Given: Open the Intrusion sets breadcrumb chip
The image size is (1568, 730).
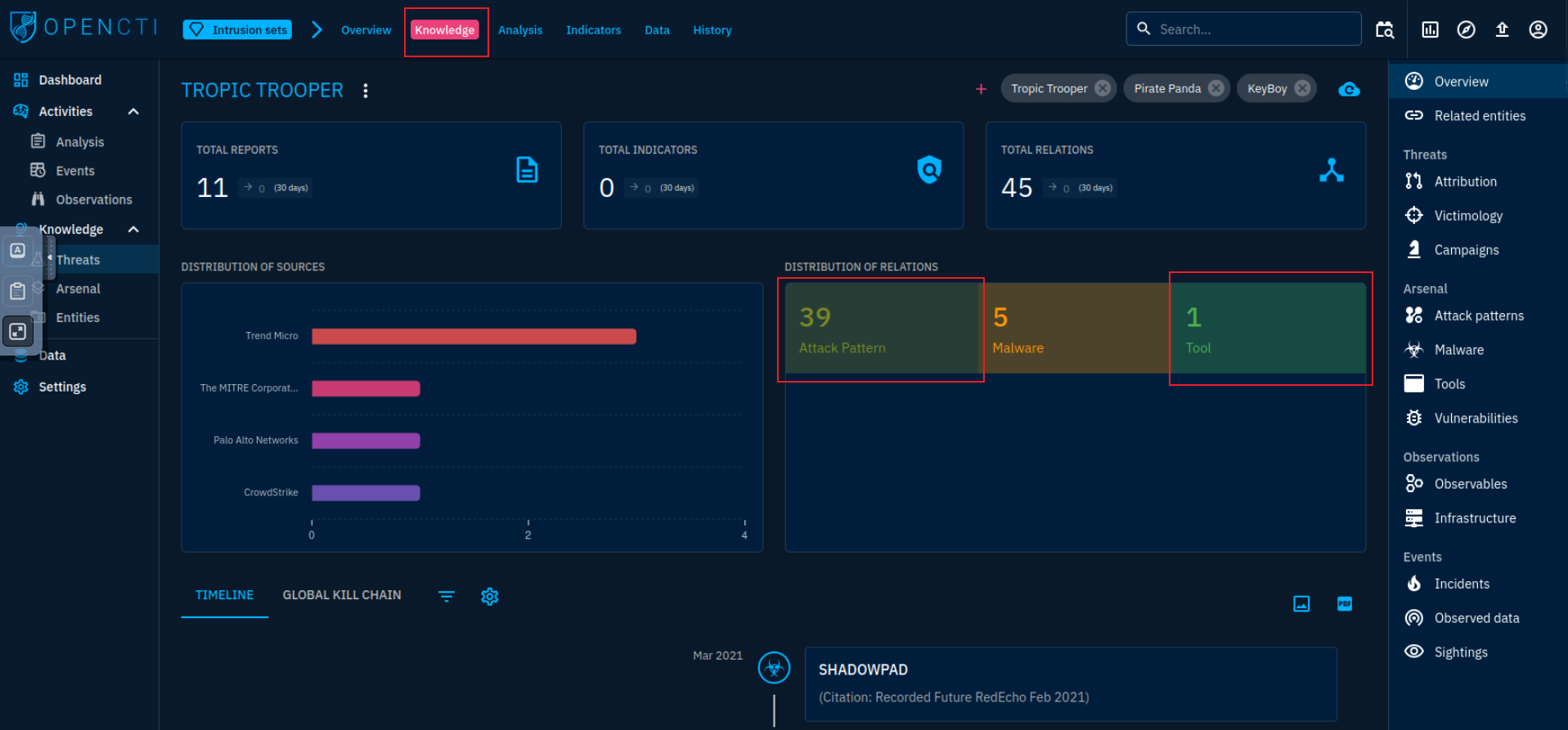Looking at the screenshot, I should pos(237,30).
